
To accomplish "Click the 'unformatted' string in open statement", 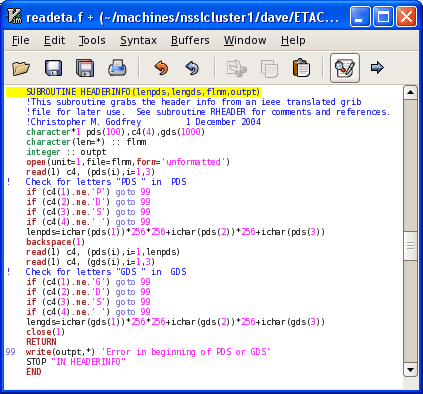I will click(x=193, y=162).
